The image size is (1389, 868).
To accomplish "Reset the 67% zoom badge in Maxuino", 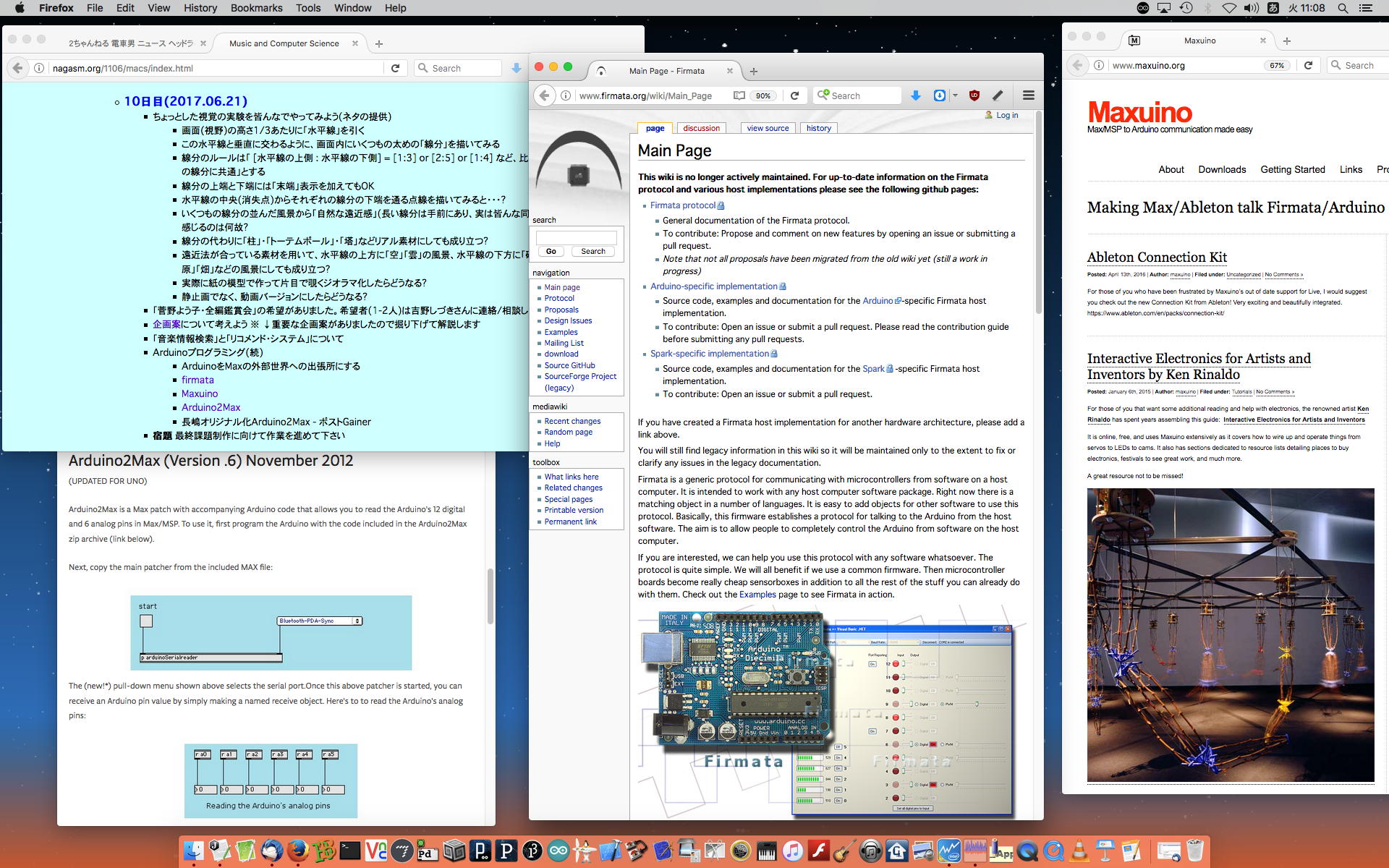I will (1277, 65).
